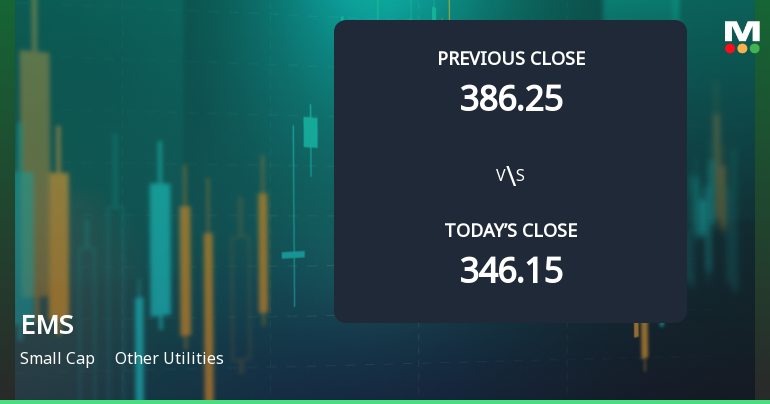Click the TODAY'S CLOSE label
This screenshot has width=770, height=404.
pos(511,230)
